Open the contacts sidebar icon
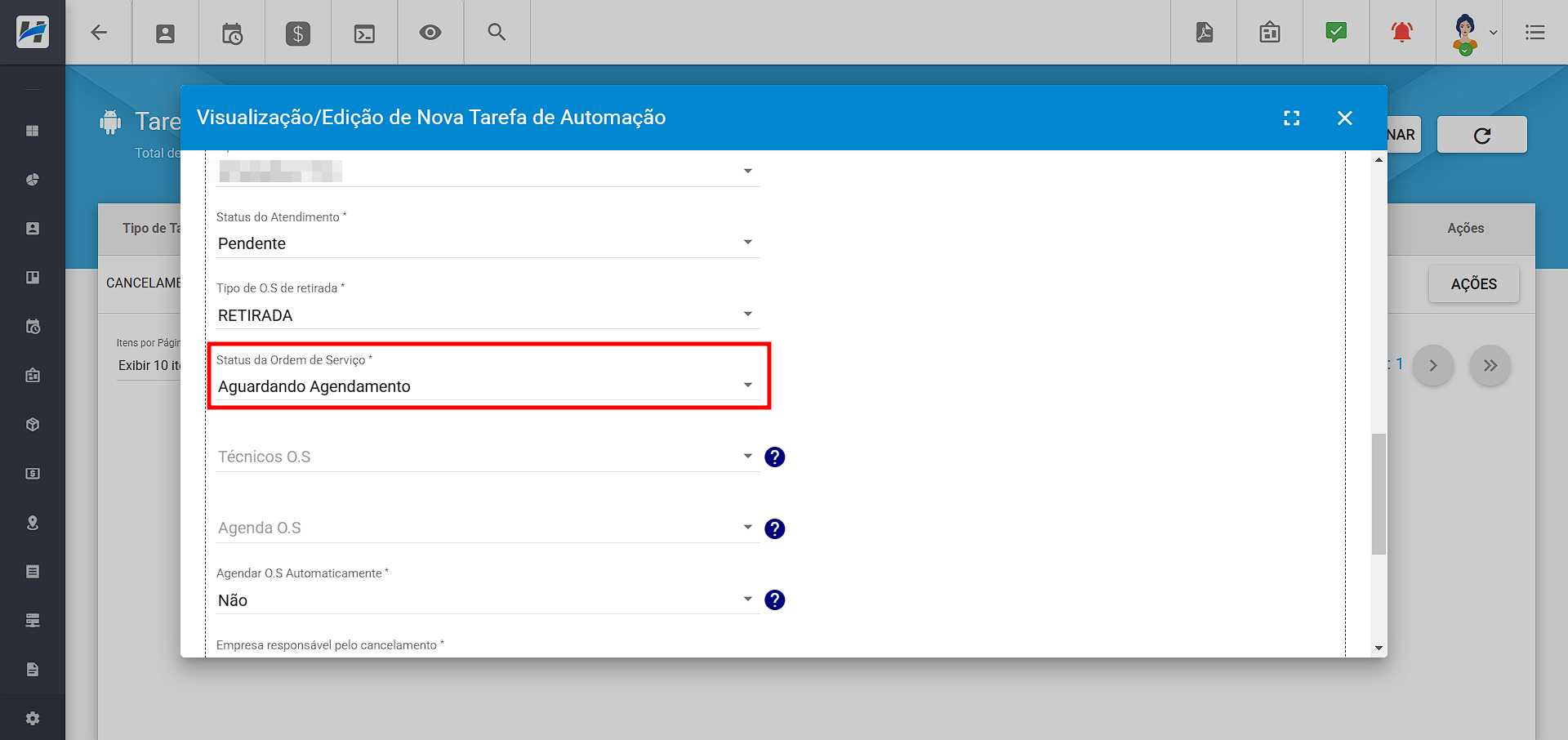 coord(33,229)
